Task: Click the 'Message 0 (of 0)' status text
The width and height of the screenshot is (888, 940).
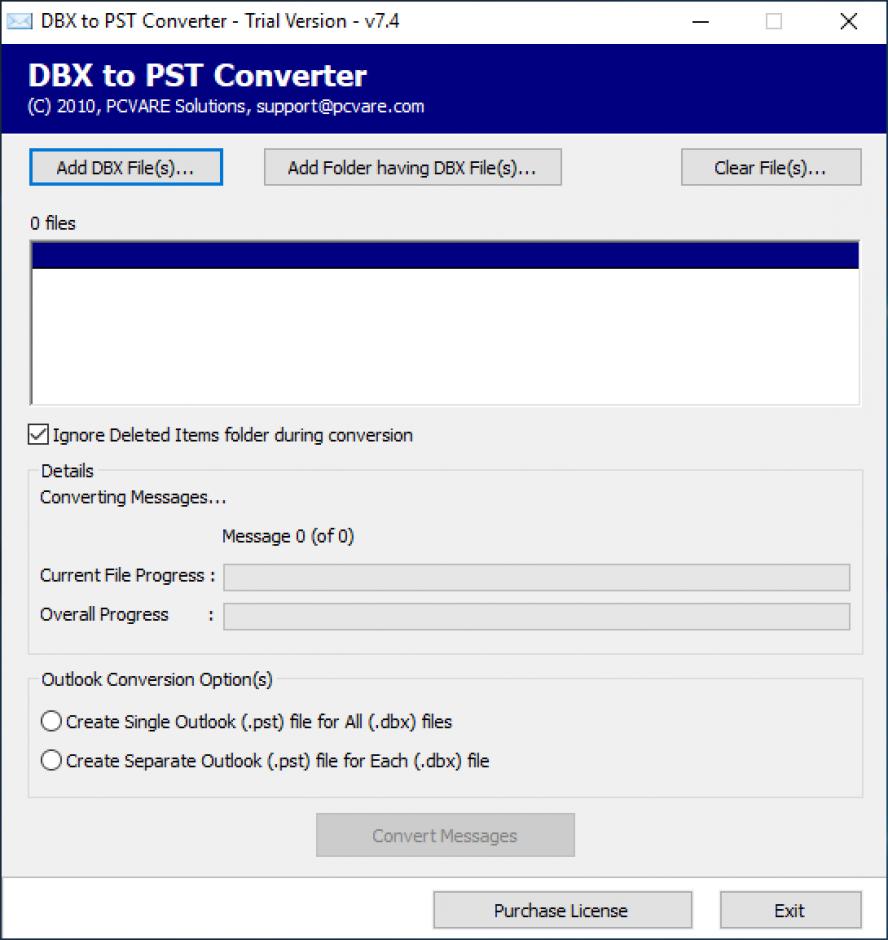Action: [x=288, y=536]
